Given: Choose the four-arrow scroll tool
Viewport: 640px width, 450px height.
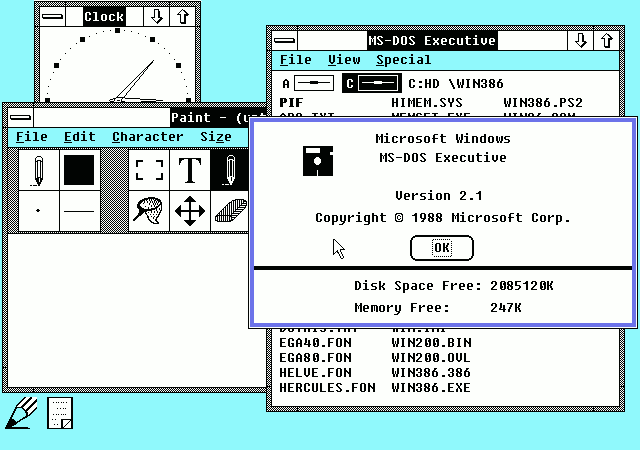Looking at the screenshot, I should 190,211.
